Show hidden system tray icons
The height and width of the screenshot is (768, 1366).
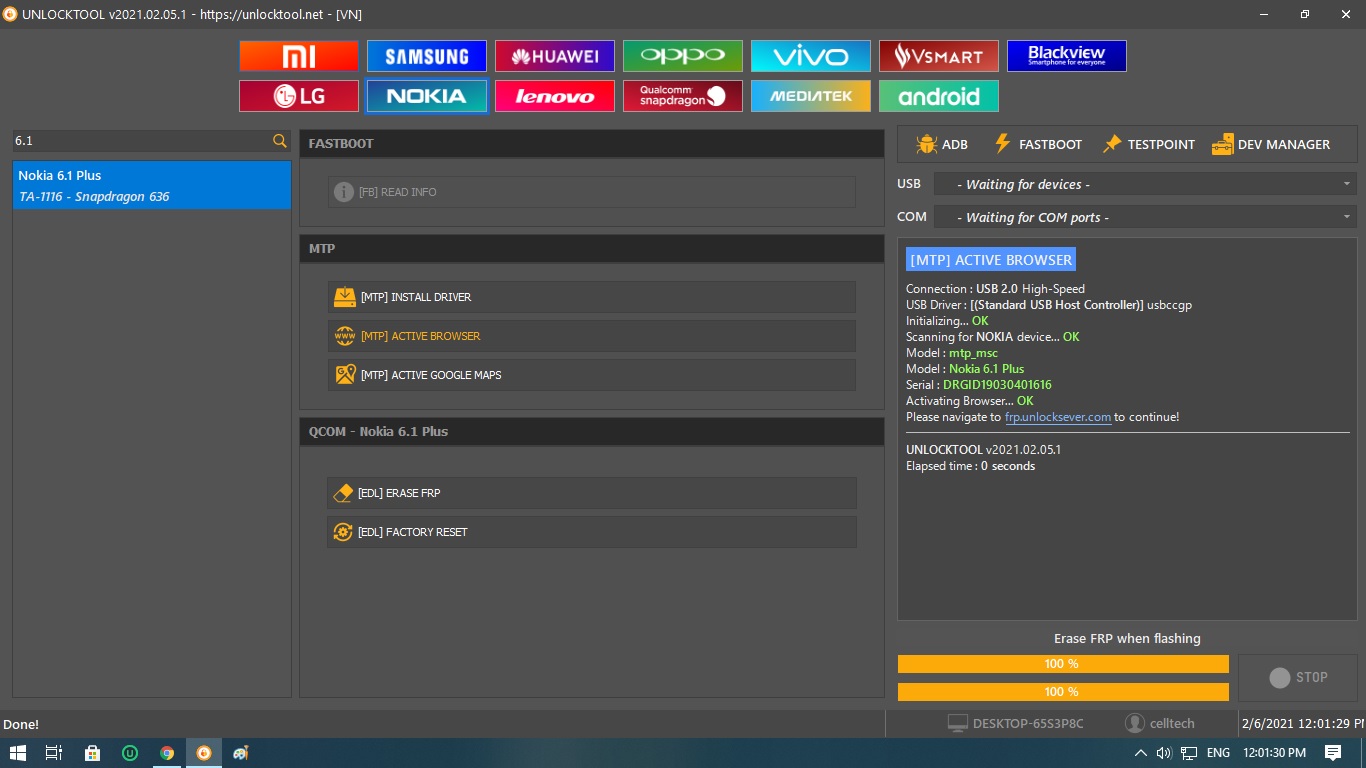1140,753
